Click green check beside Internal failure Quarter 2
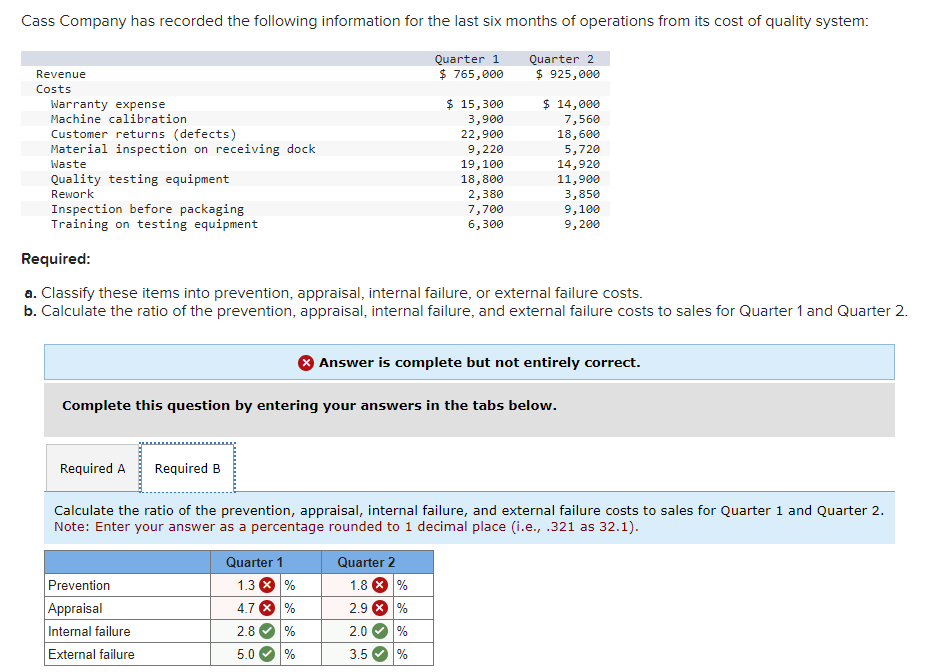This screenshot has width=931, height=672. pos(380,631)
